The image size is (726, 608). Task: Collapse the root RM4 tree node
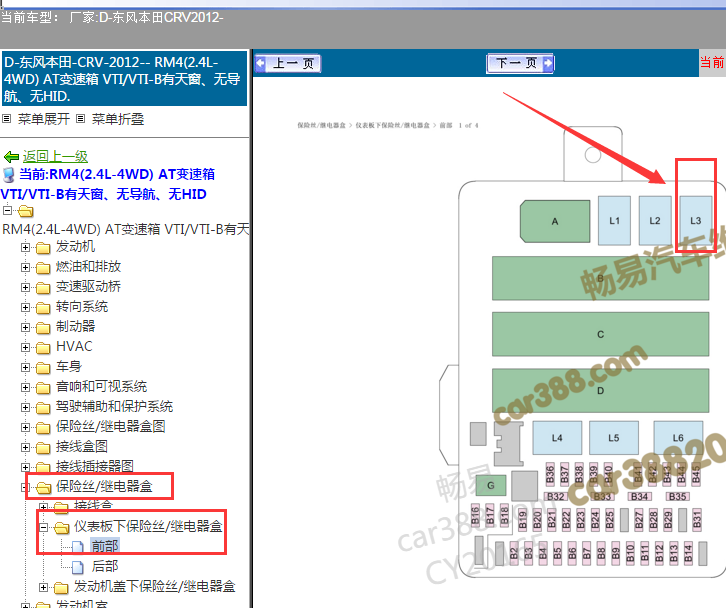coord(7,210)
